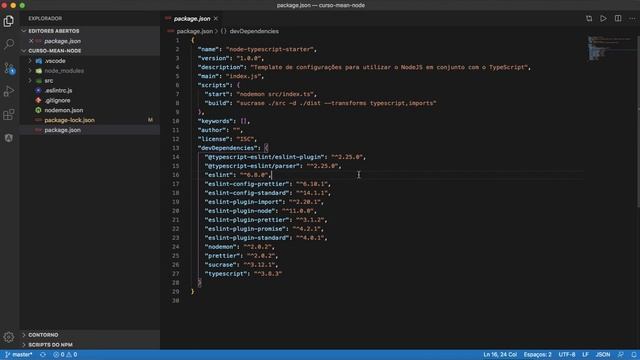
Task: Click the minimap code overview
Action: [610, 48]
